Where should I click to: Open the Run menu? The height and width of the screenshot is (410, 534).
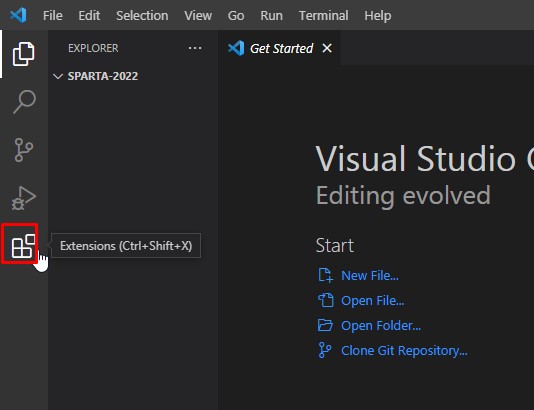coord(271,16)
